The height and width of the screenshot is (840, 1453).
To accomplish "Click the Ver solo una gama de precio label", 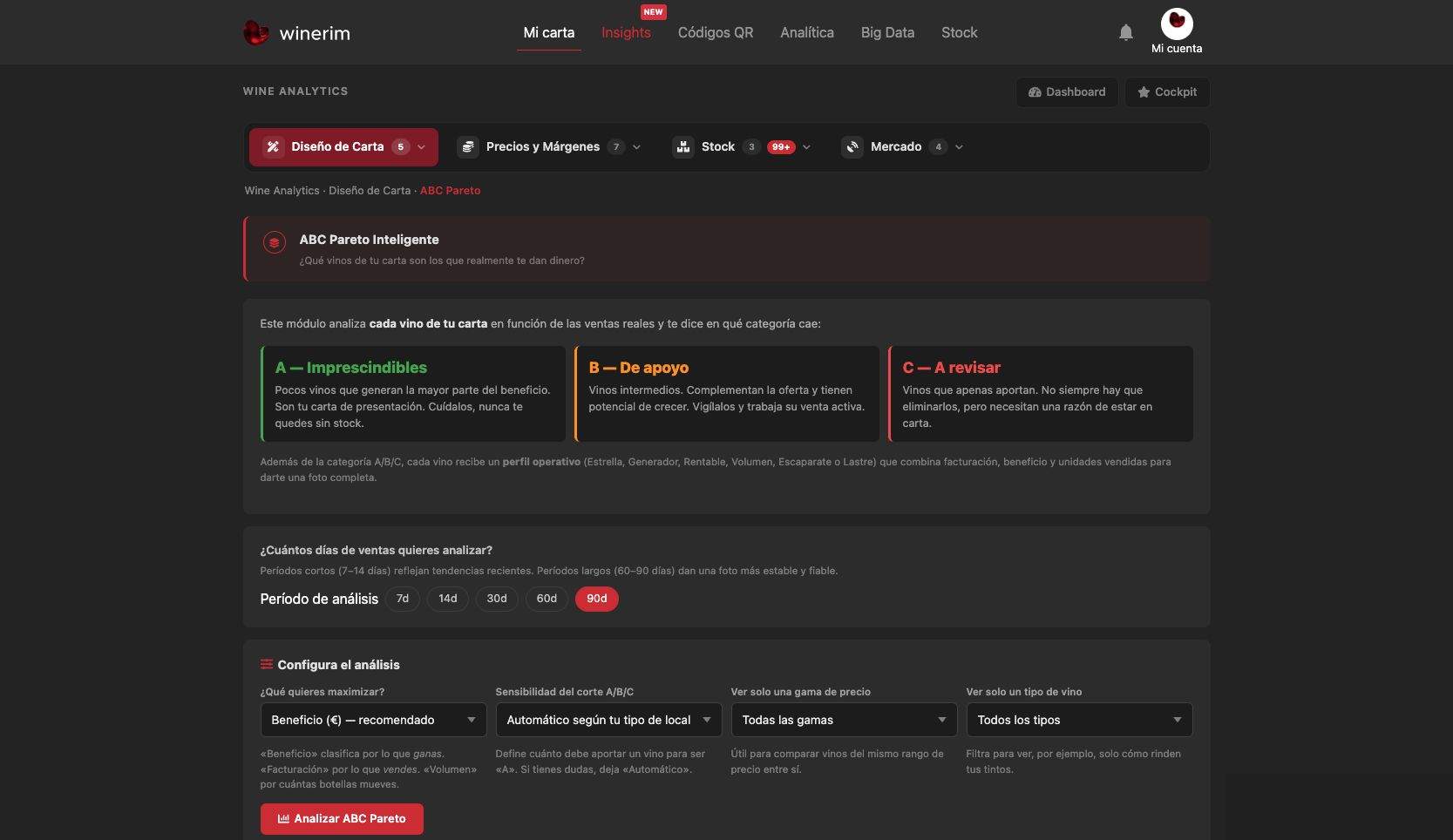I will coord(801,692).
